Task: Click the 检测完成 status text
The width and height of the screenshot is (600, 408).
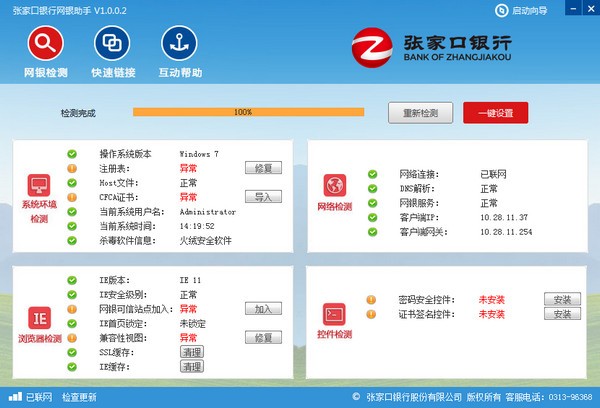Action: tap(78, 113)
